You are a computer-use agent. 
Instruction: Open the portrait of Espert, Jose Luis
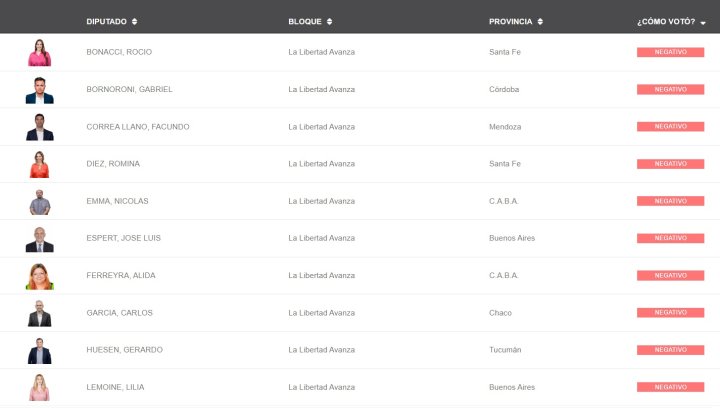(39, 239)
